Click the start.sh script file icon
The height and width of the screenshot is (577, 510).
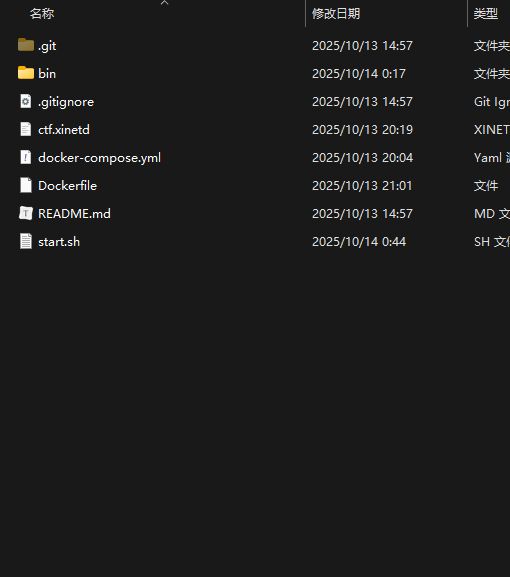pos(26,241)
